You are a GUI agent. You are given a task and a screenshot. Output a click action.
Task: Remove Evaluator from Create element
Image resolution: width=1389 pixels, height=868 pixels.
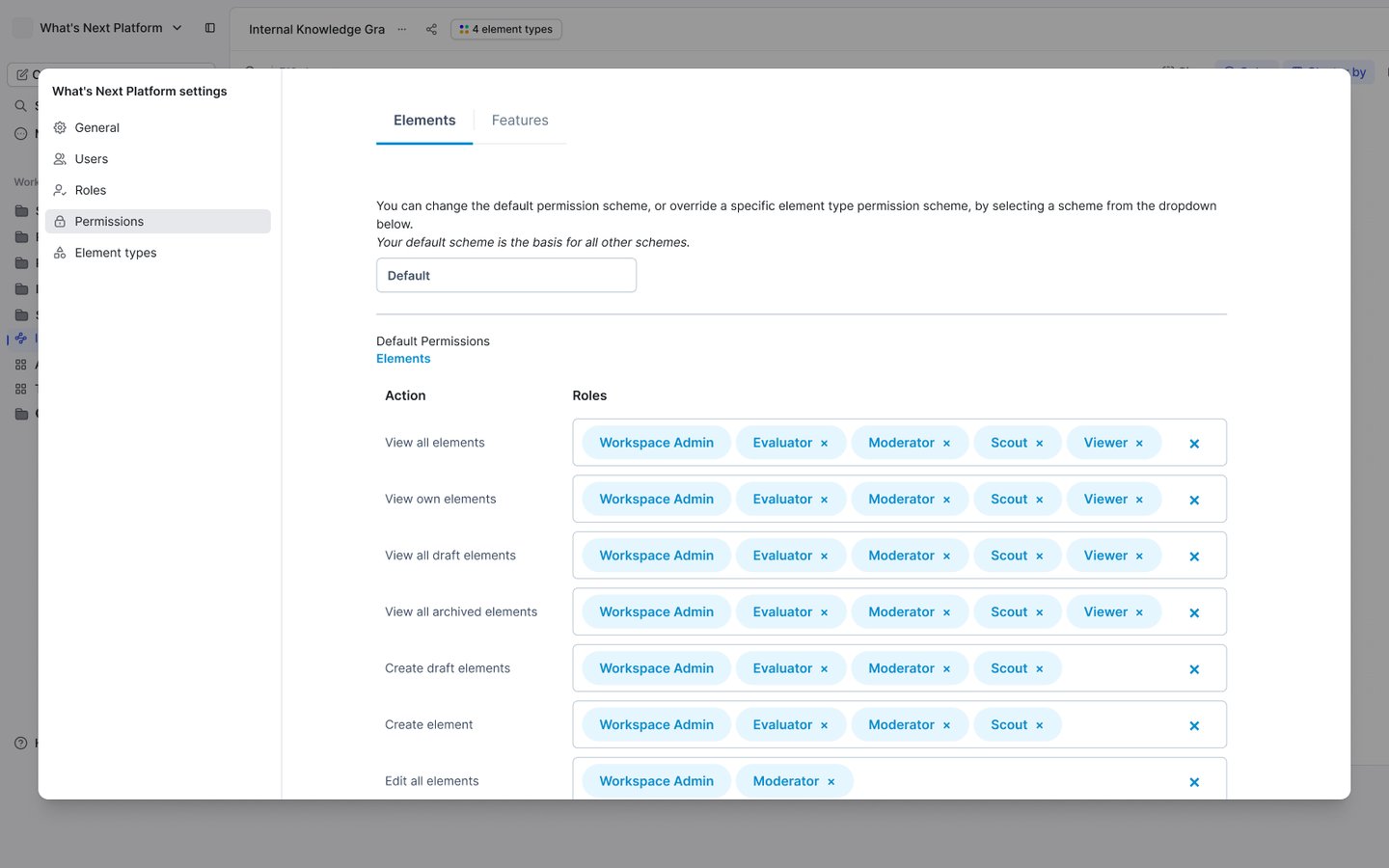point(825,725)
